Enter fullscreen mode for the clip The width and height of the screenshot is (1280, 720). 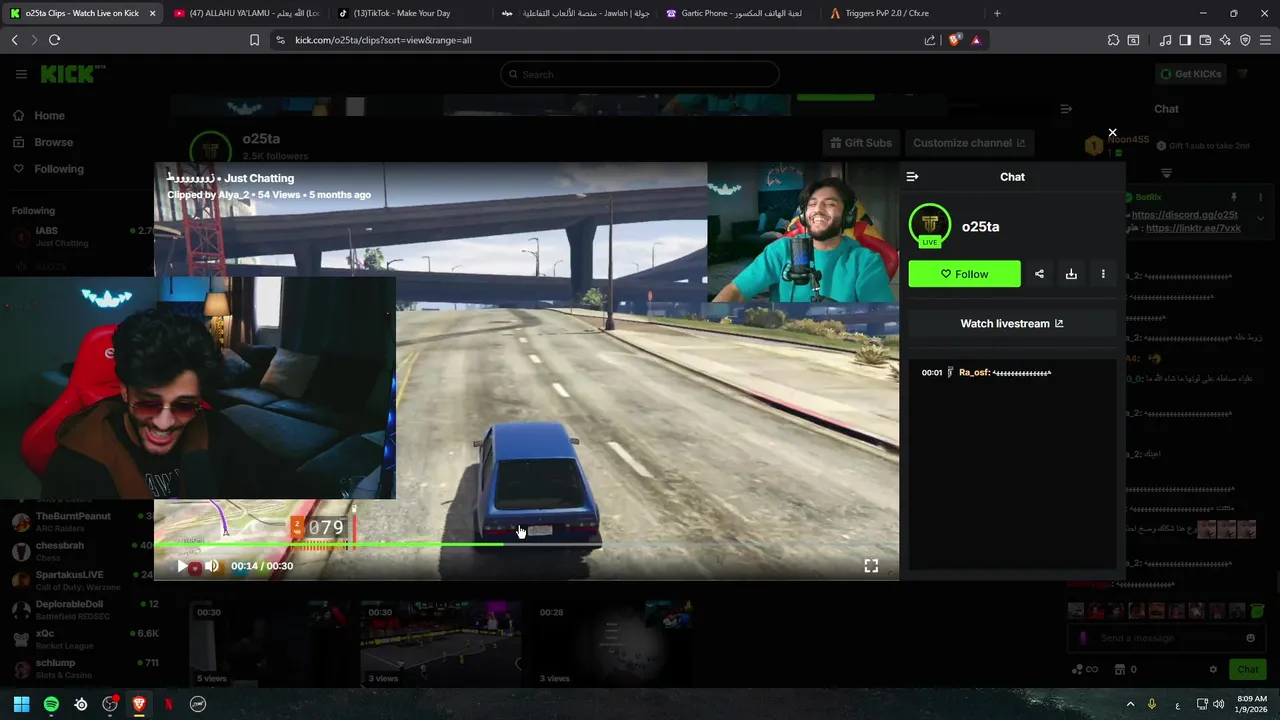pyautogui.click(x=871, y=566)
